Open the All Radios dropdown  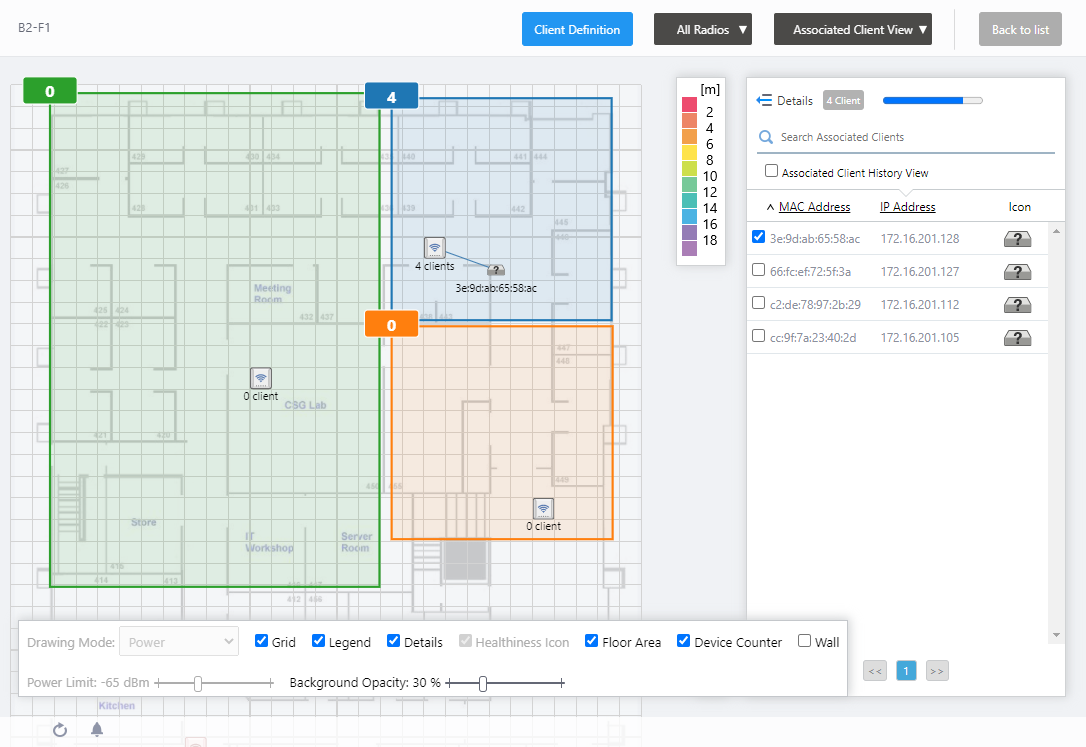coord(702,30)
